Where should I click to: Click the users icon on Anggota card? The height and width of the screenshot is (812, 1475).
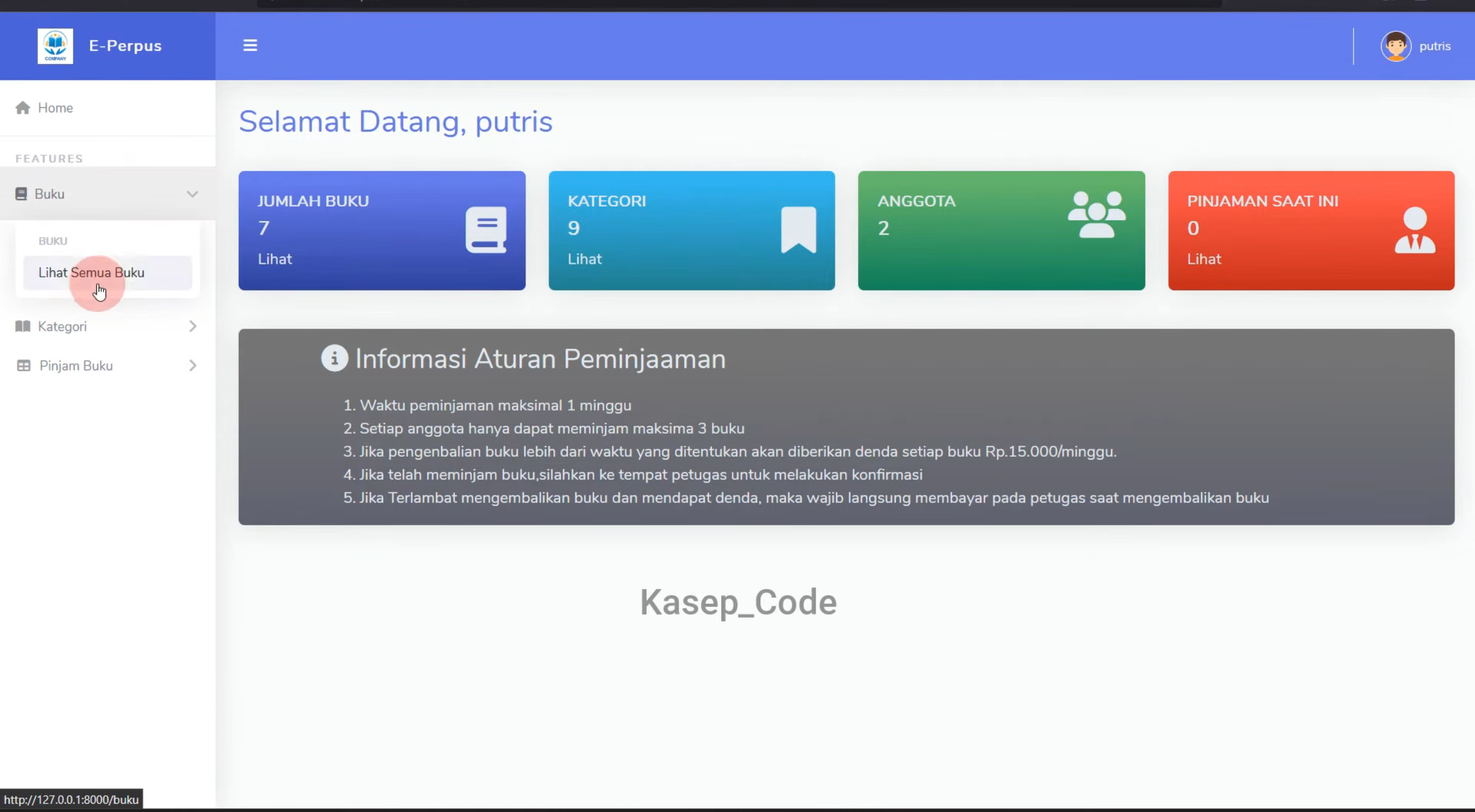(1096, 215)
